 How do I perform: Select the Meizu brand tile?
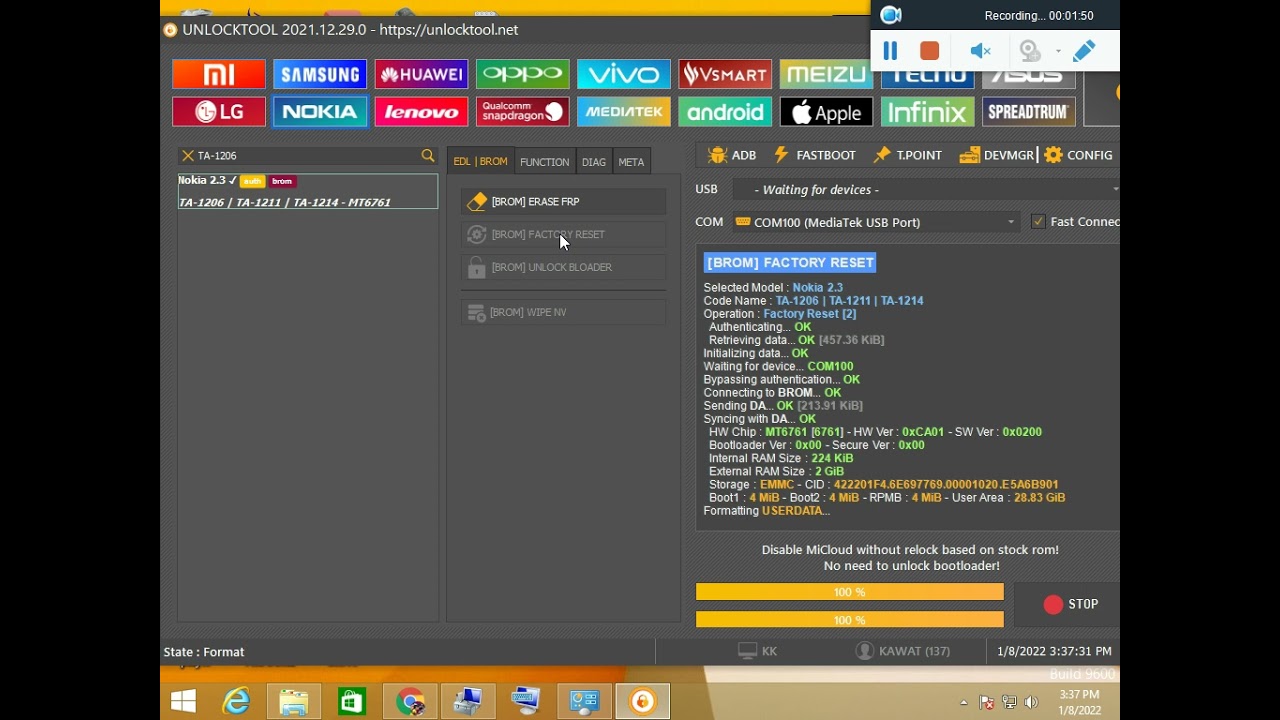(826, 75)
